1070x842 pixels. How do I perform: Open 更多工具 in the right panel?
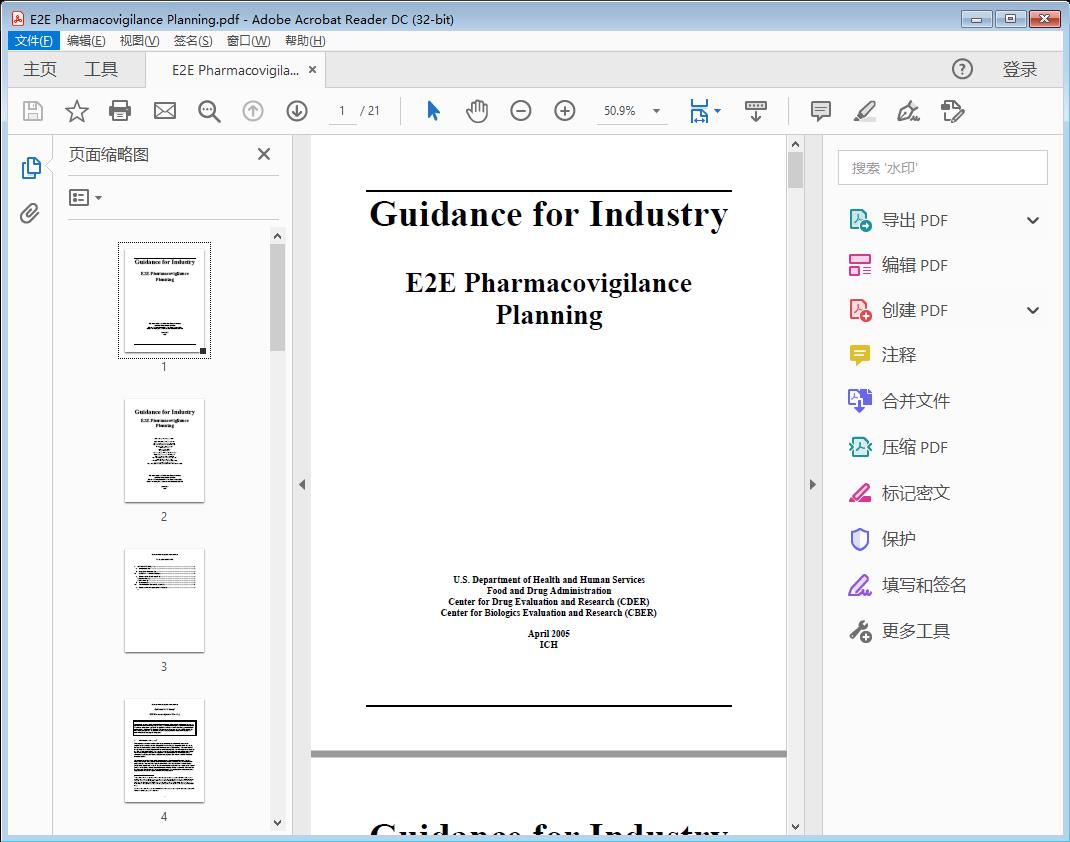pyautogui.click(x=916, y=631)
